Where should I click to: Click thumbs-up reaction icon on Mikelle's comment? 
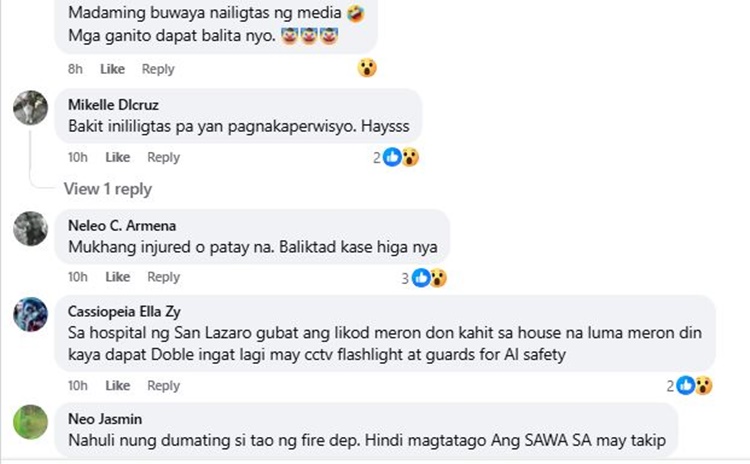392,157
